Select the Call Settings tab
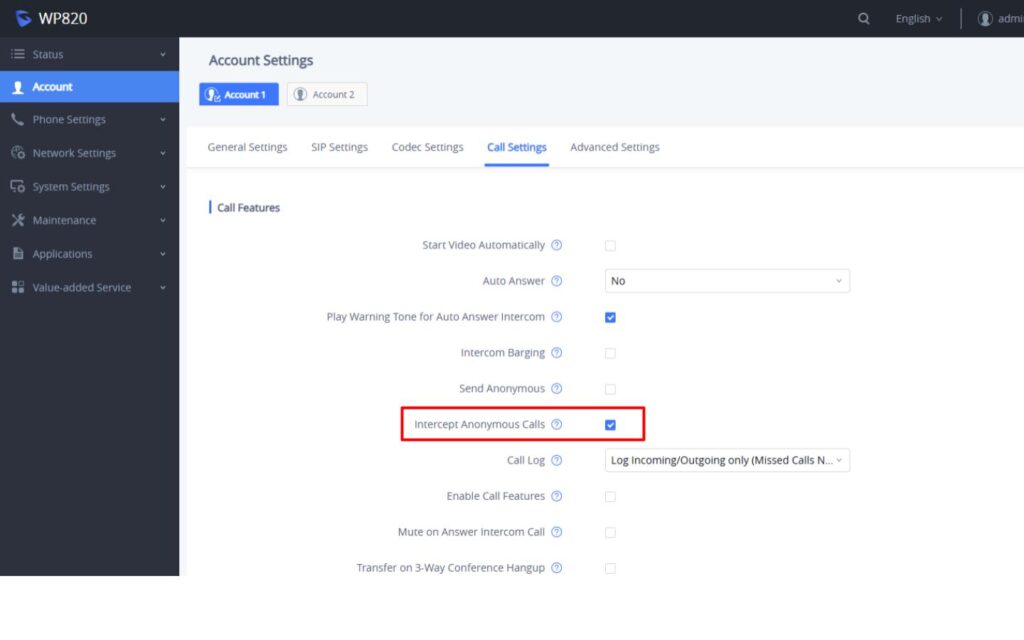Viewport: 1024px width, 640px height. point(517,148)
